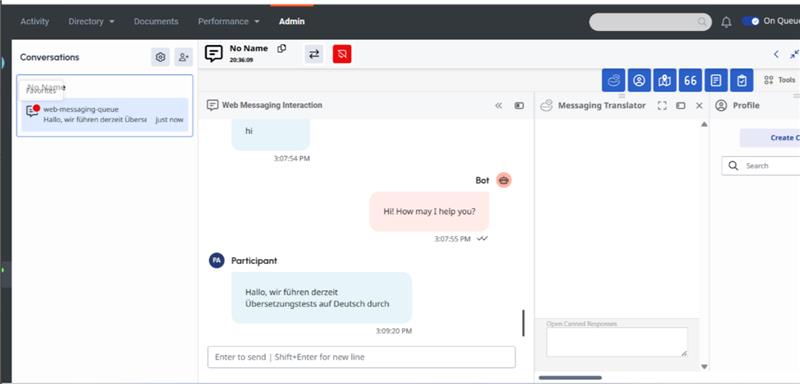Click the 3:09:20 PM timestamp
The height and width of the screenshot is (384, 800).
(x=394, y=331)
